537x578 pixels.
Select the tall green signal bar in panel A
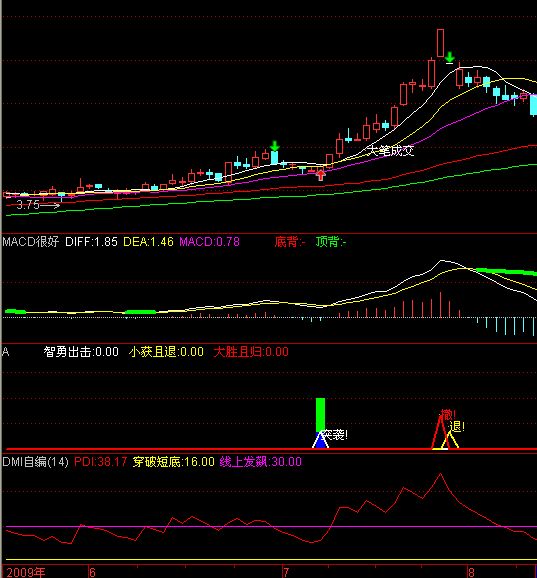[321, 415]
